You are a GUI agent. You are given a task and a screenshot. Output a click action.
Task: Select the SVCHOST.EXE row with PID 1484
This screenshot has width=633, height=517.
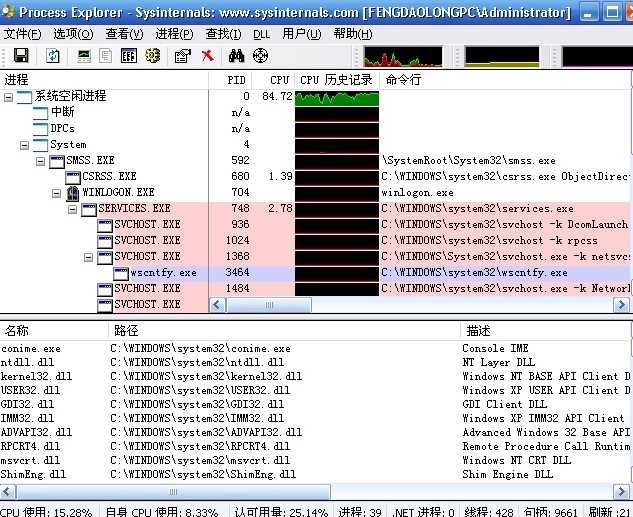click(x=315, y=289)
